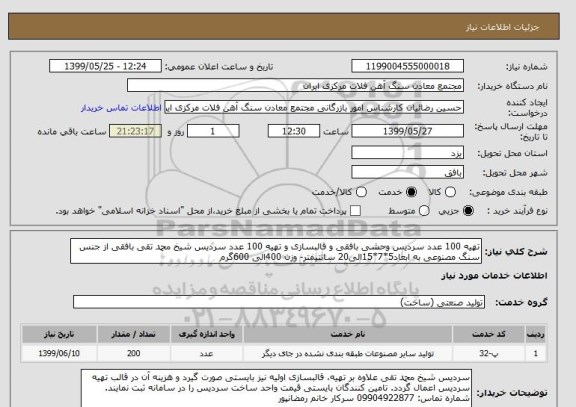Click the need date cell 1399/06/10
The width and height of the screenshot is (576, 407).
tap(59, 353)
